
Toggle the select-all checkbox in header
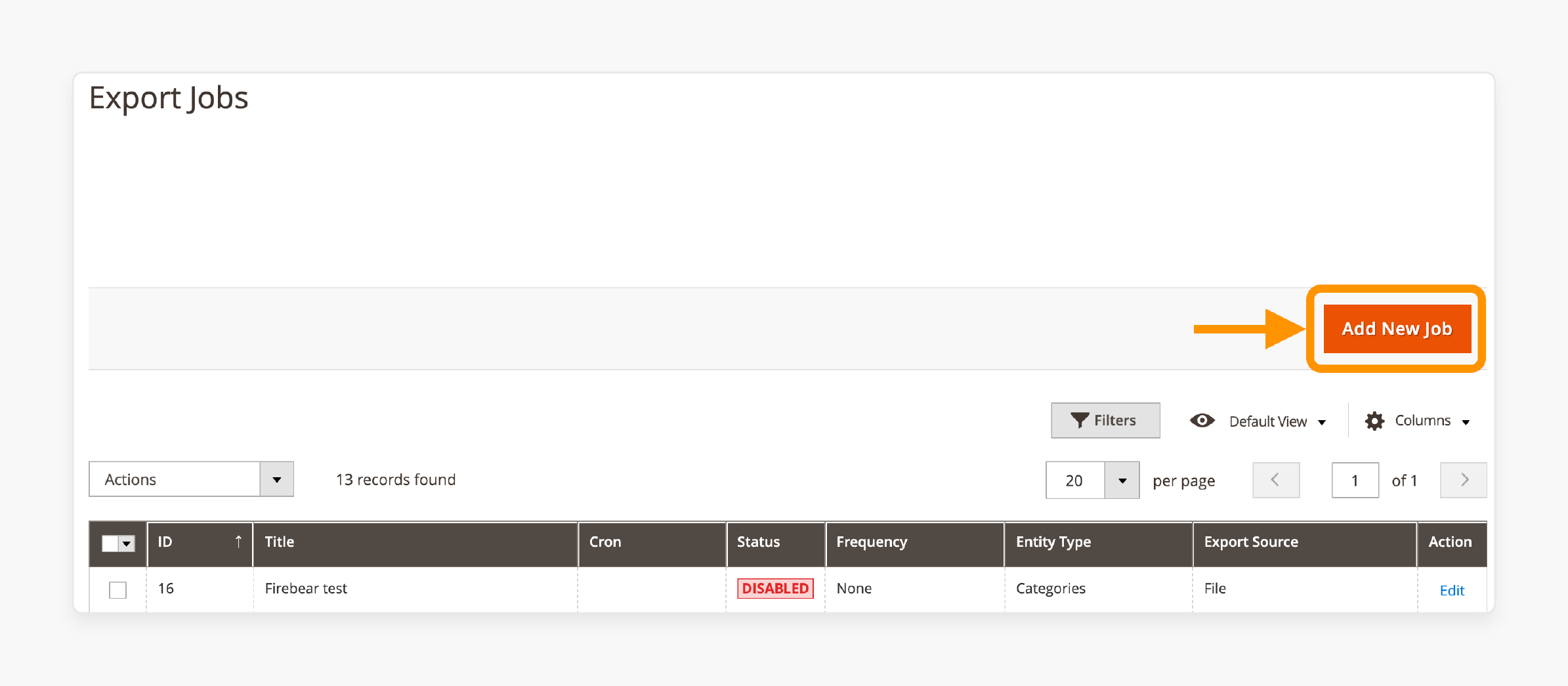[109, 544]
